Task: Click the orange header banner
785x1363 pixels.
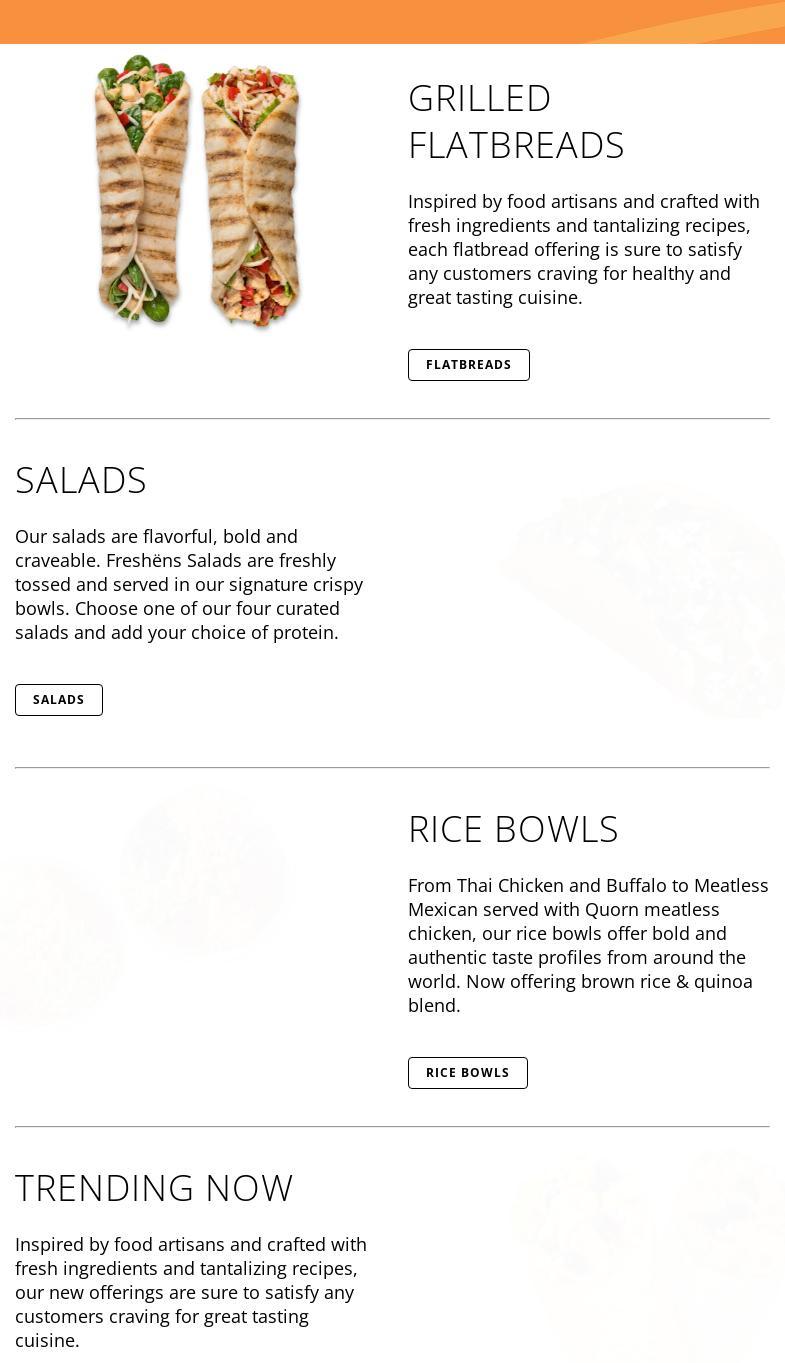Action: (x=392, y=22)
